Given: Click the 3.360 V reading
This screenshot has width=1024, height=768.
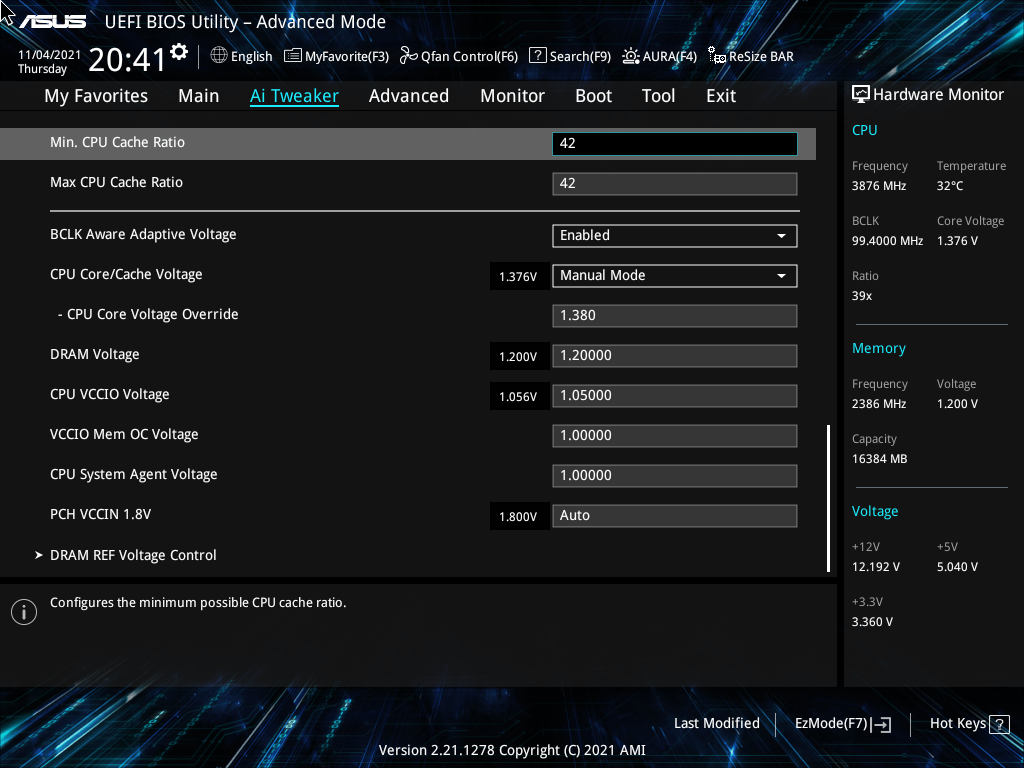Looking at the screenshot, I should (x=872, y=622).
